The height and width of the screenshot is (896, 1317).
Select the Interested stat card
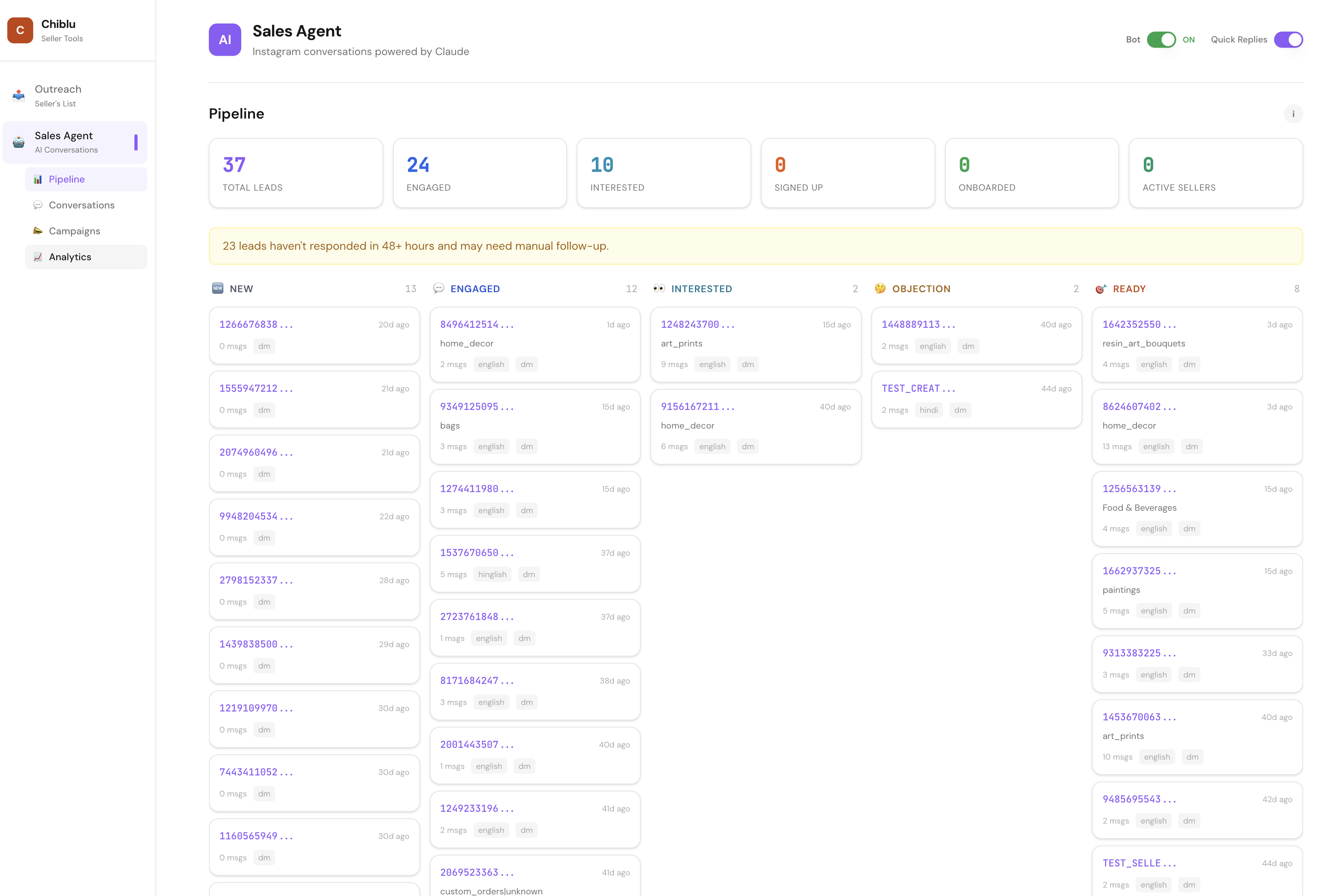[663, 174]
